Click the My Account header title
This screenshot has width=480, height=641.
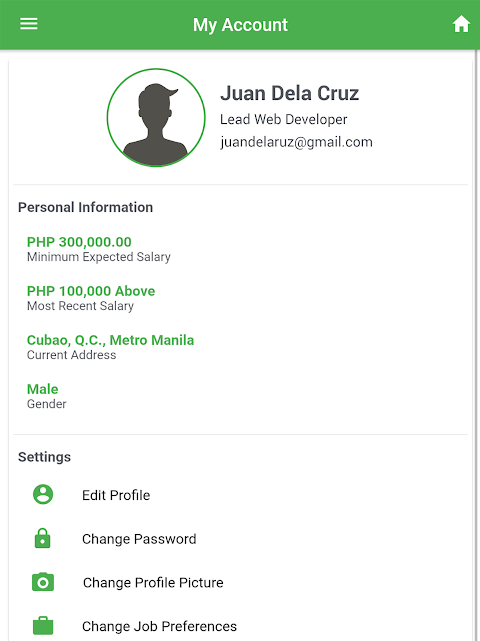pyautogui.click(x=240, y=25)
